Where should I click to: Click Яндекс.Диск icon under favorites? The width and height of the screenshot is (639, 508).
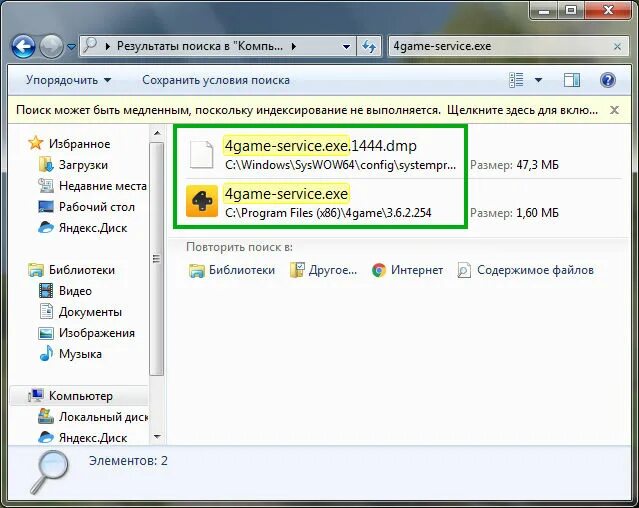(x=46, y=227)
